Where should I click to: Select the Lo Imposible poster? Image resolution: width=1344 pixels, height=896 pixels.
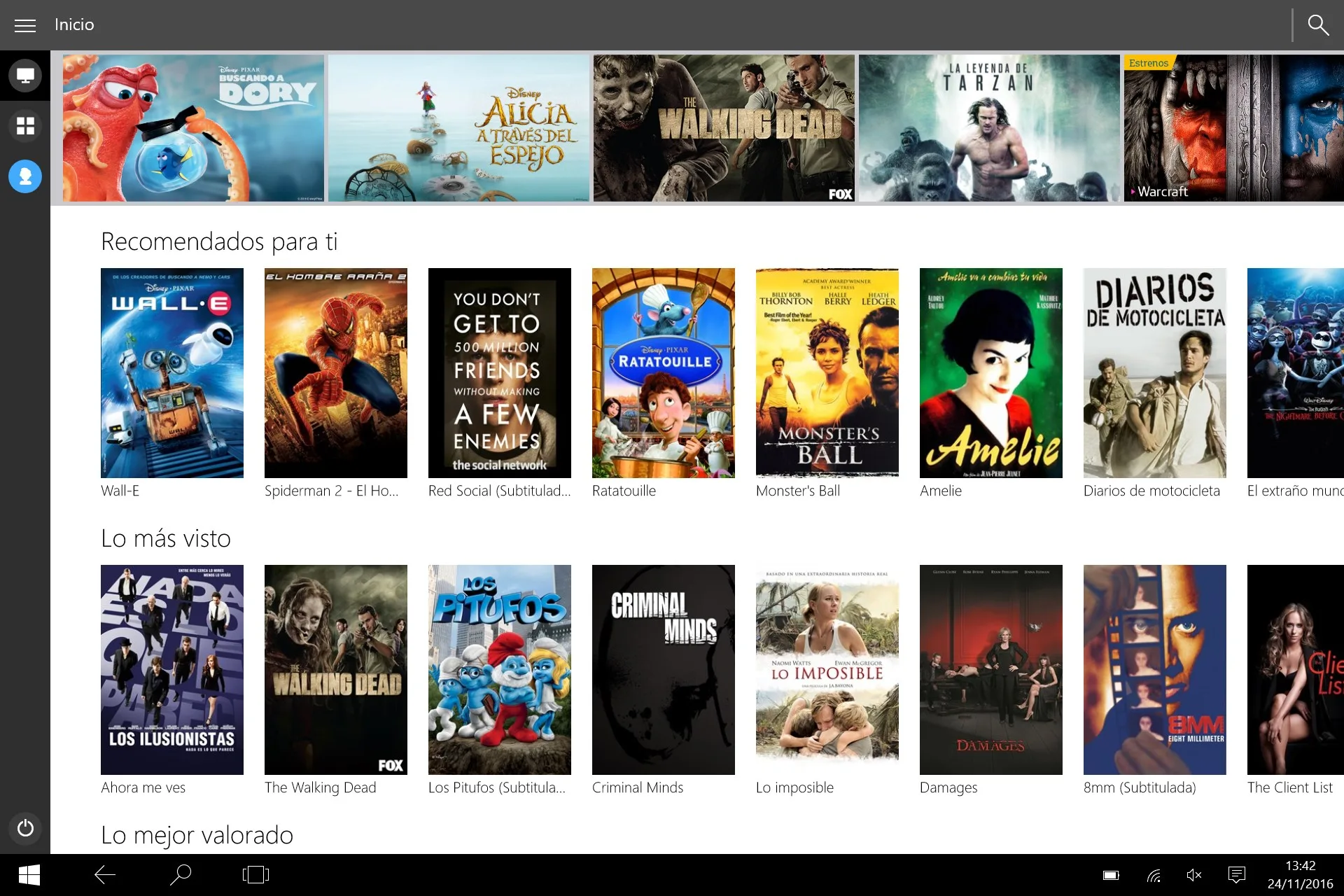point(827,670)
